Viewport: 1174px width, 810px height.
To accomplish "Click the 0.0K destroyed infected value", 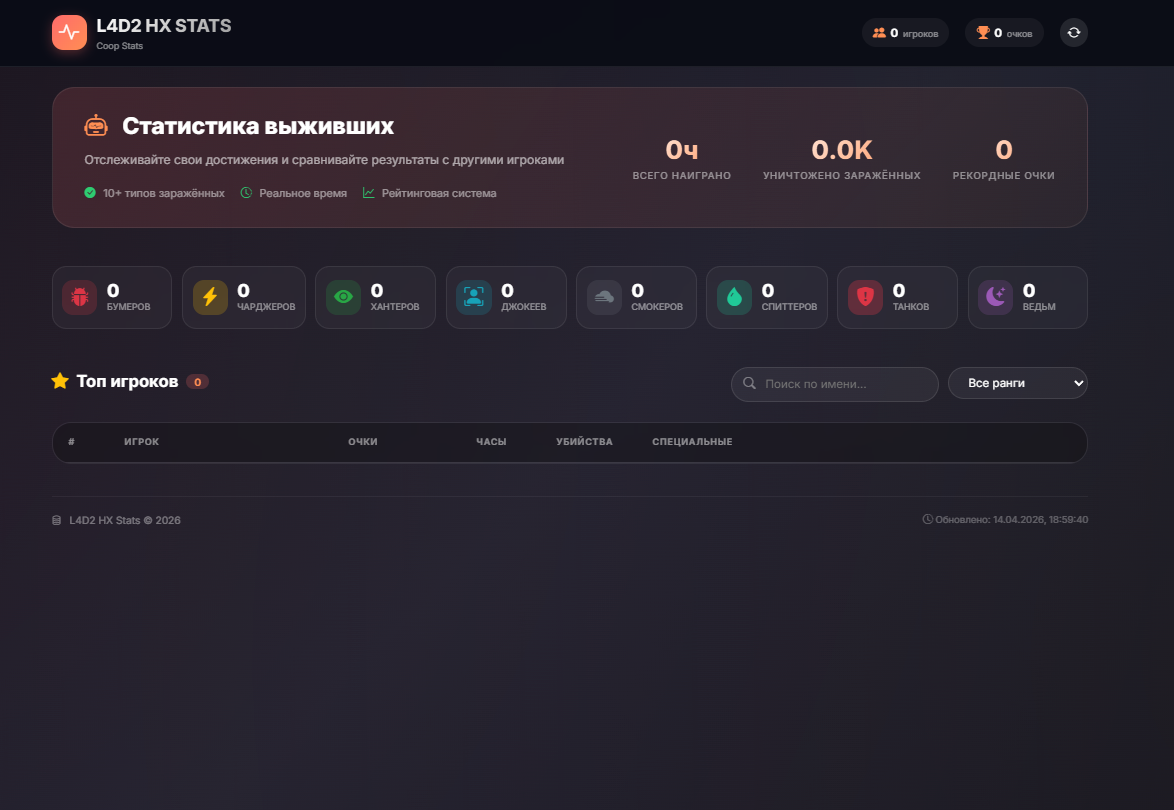I will 842,150.
